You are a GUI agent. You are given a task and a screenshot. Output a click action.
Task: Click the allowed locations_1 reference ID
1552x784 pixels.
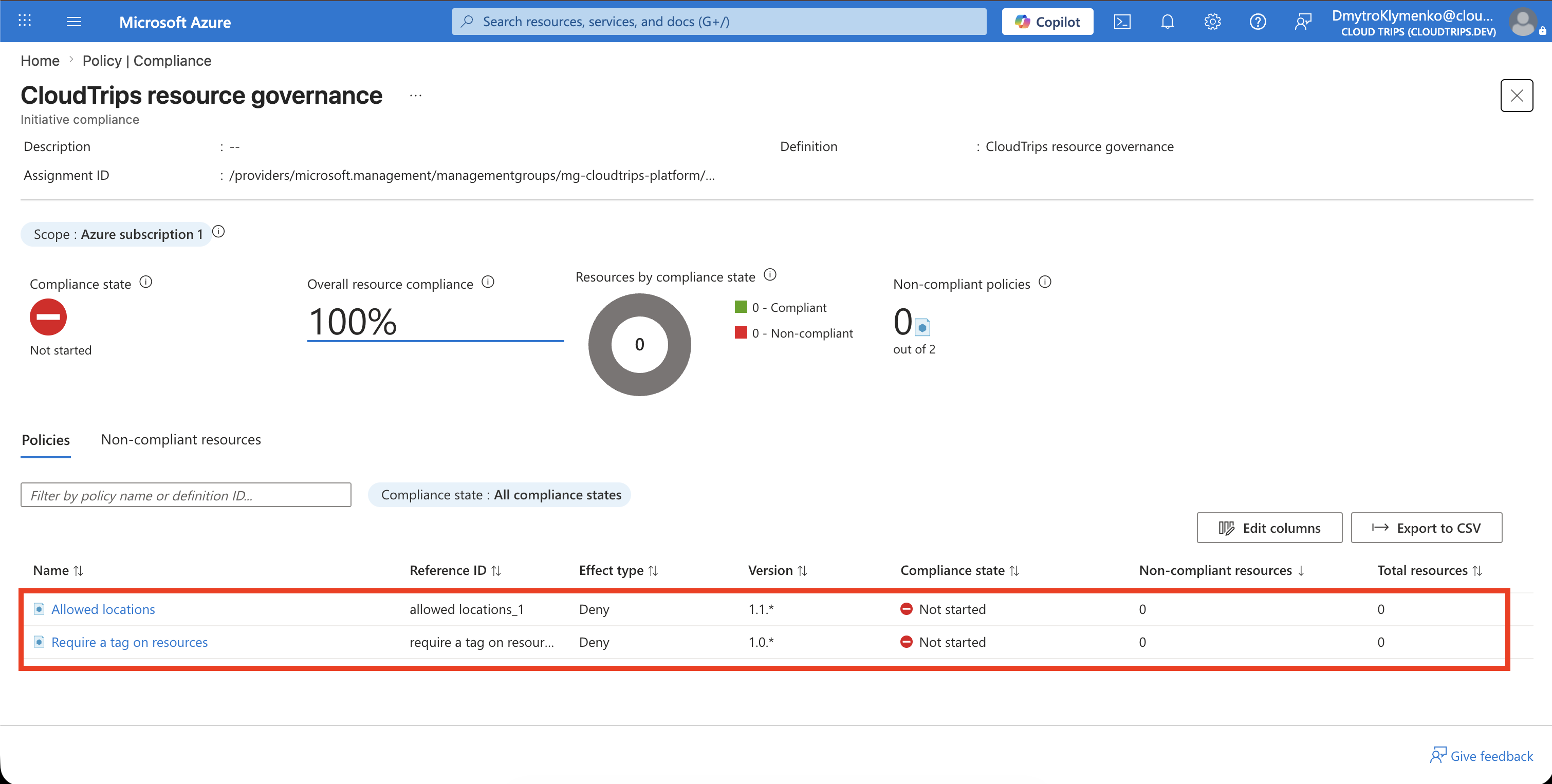(467, 609)
